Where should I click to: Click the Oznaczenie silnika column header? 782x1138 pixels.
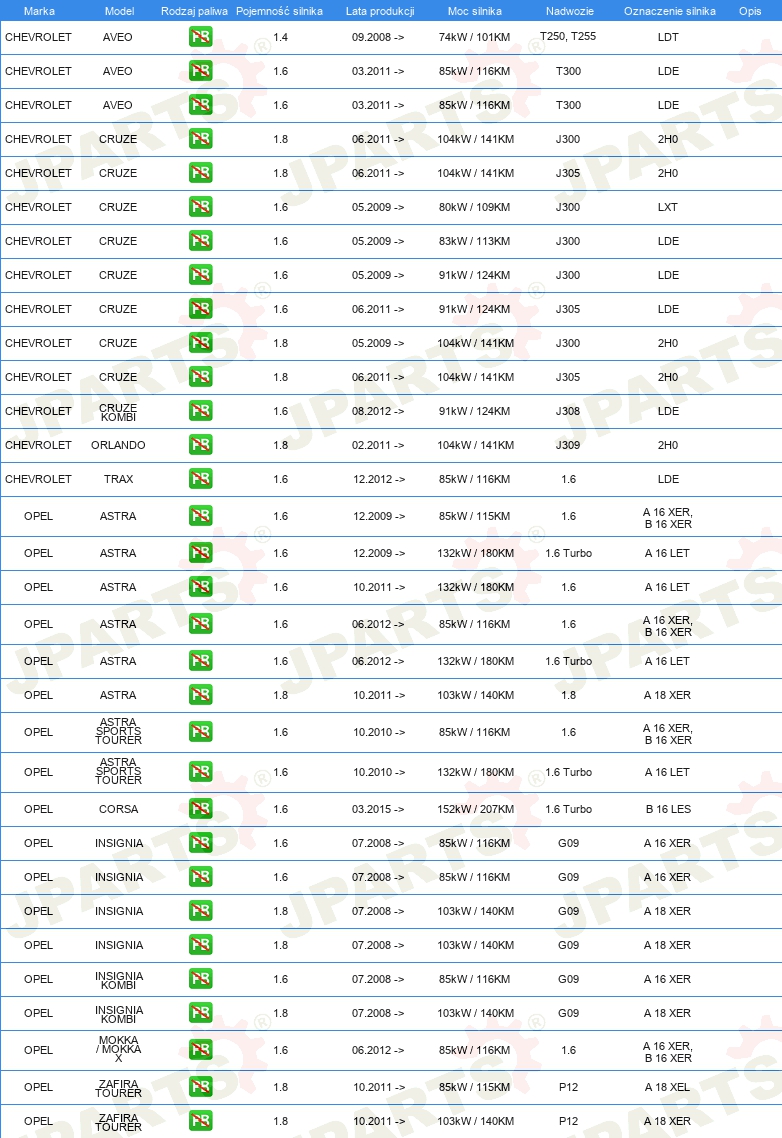pos(669,11)
